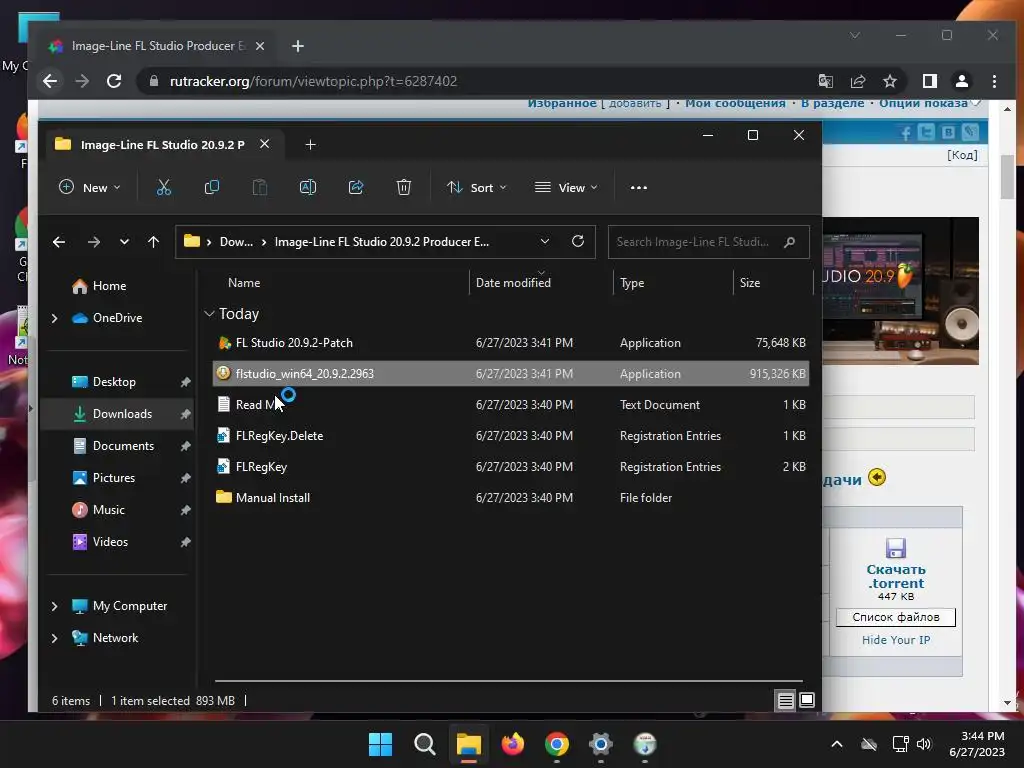Click the search magnifier in Explorer search box

790,242
